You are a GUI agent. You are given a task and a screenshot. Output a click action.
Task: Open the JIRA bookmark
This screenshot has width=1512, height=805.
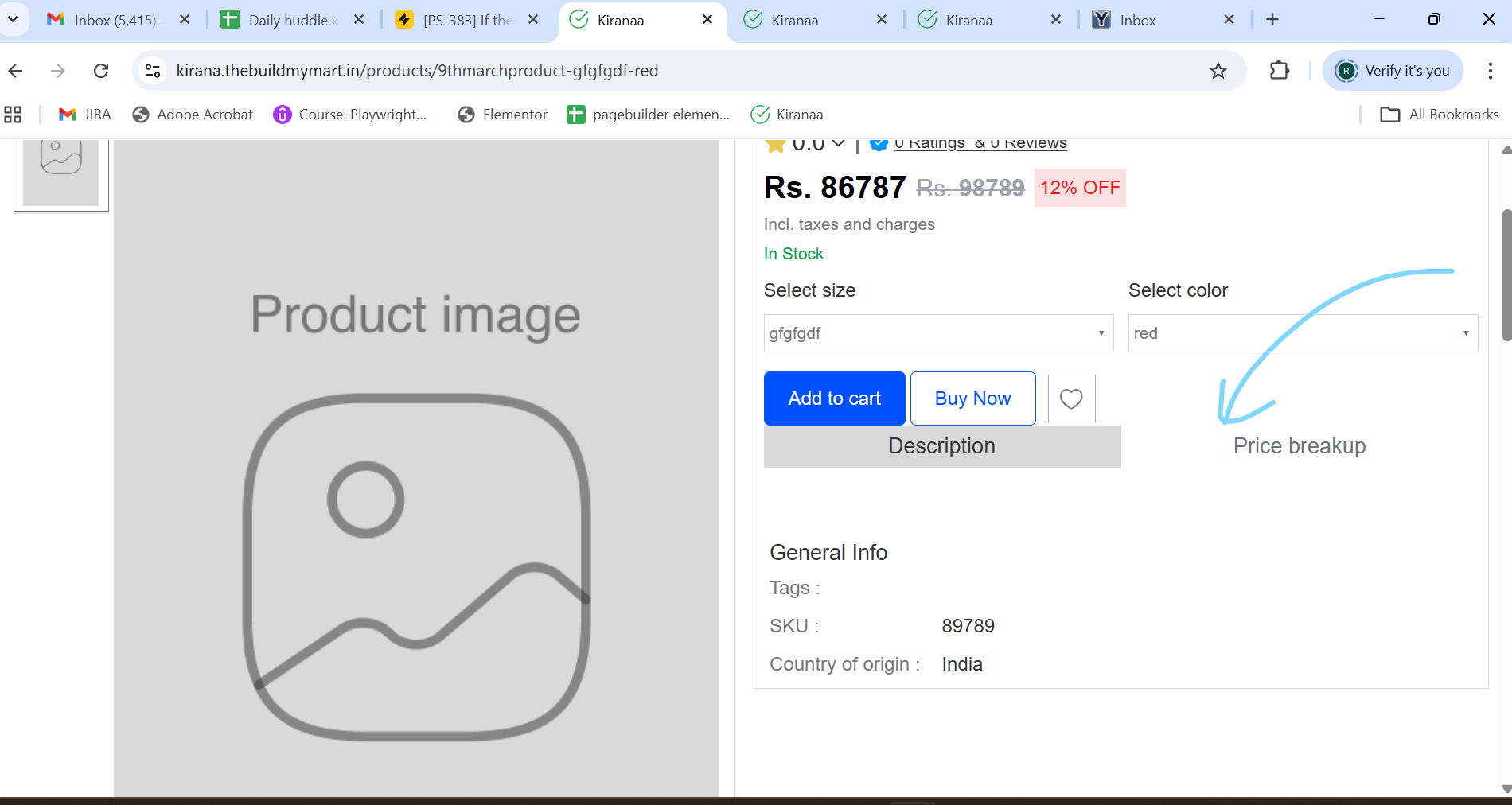pyautogui.click(x=84, y=115)
